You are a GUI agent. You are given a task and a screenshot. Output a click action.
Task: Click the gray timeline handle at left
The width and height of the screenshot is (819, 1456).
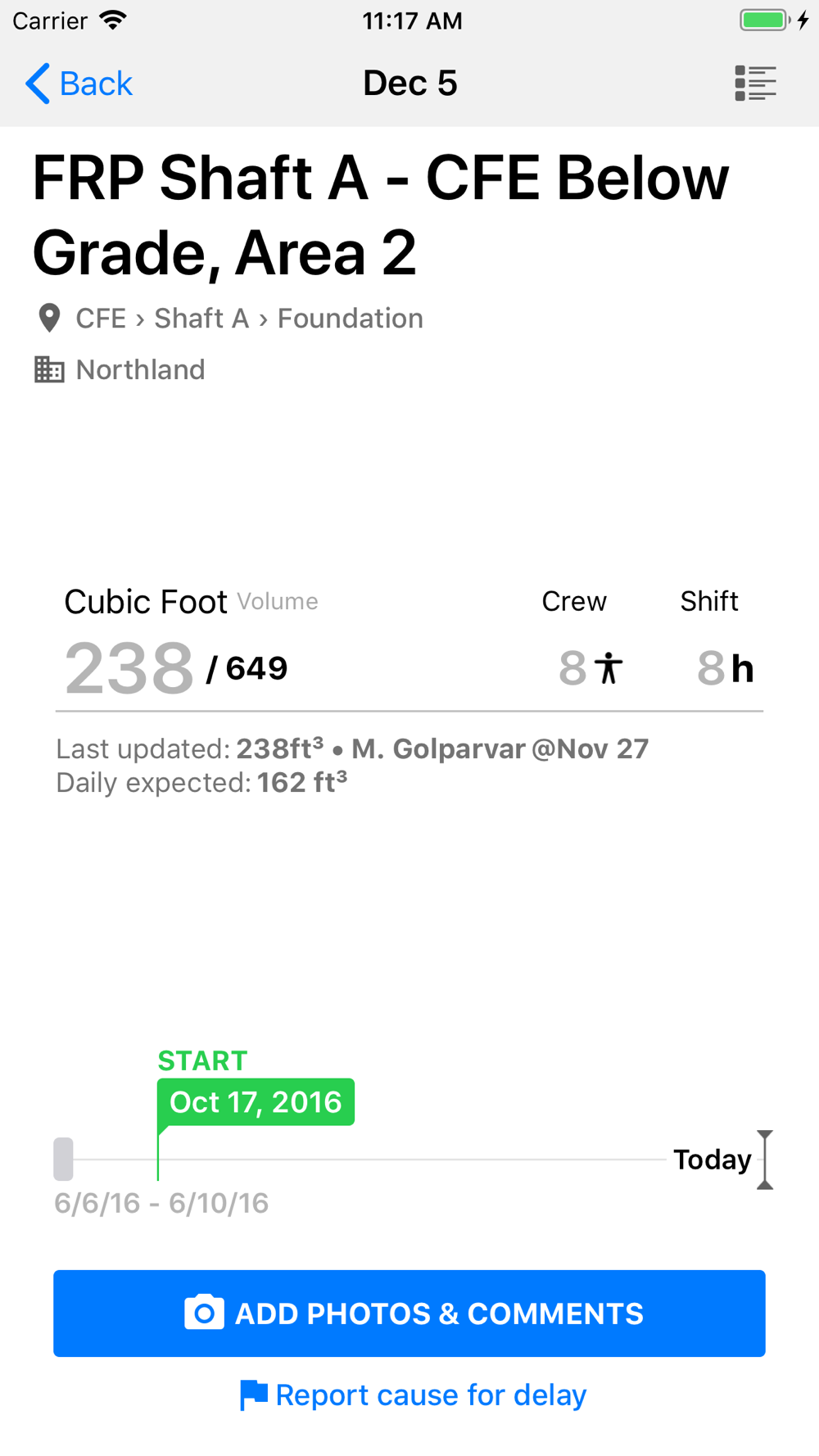coord(63,1159)
